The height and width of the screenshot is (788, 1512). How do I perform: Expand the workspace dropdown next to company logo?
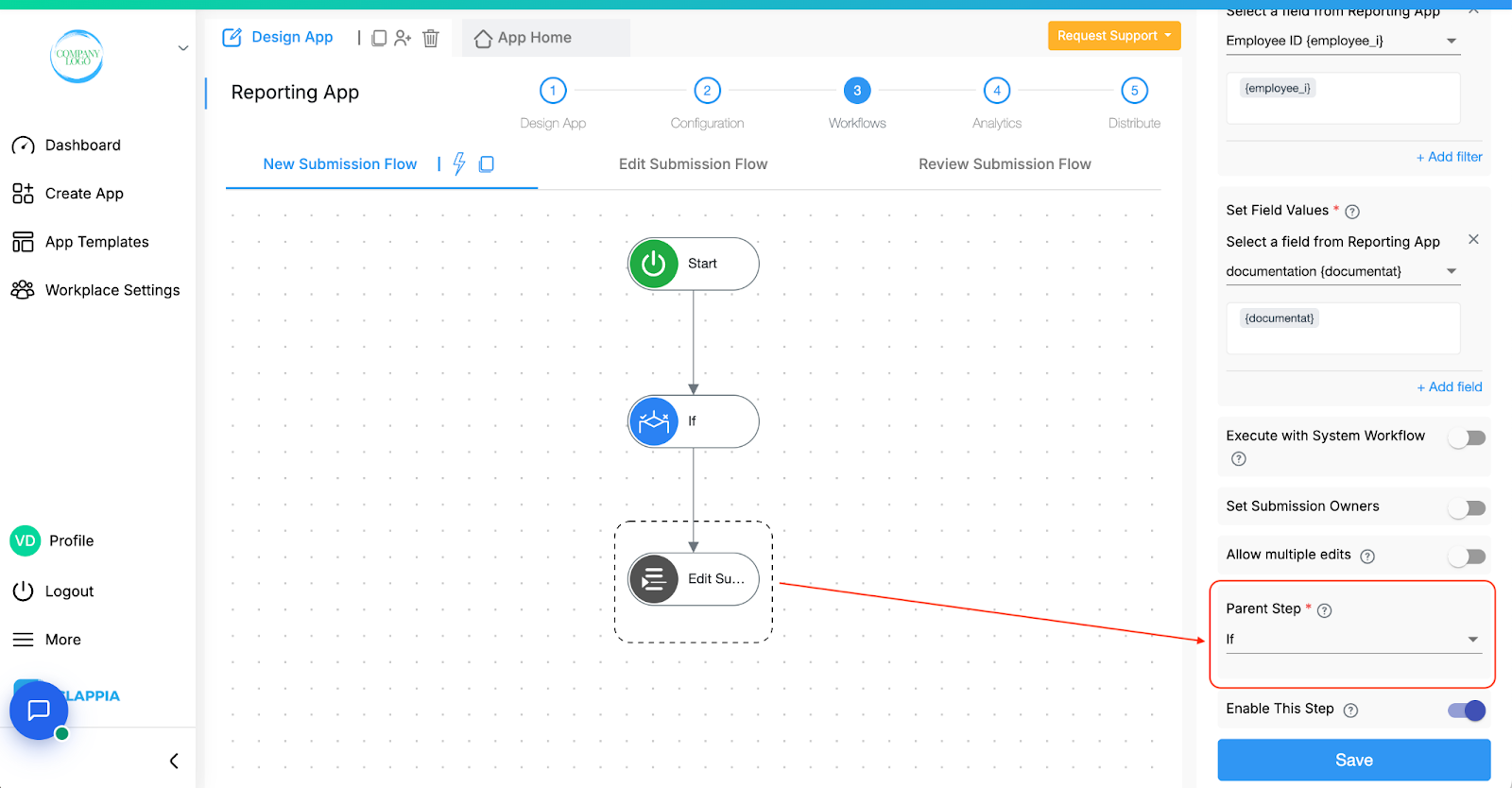[183, 48]
